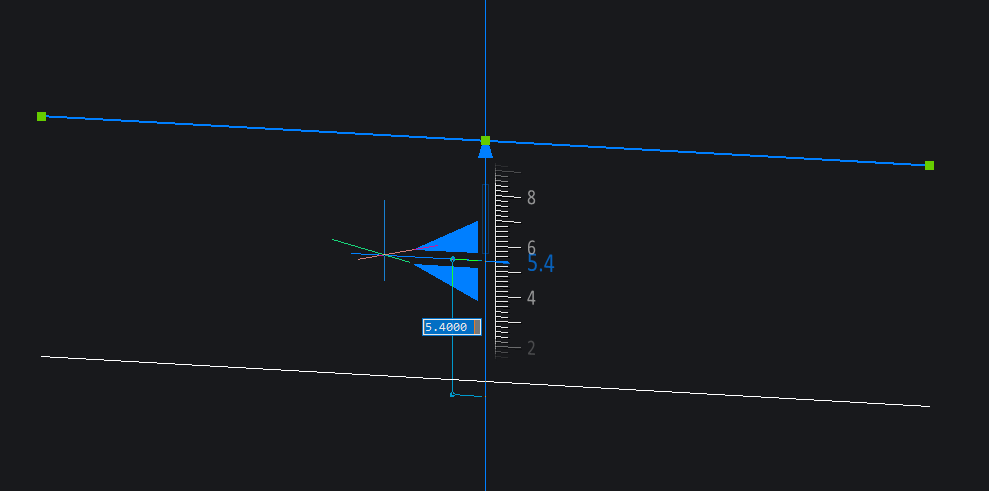The image size is (989, 491).
Task: Click the bottom node of the dimension line
Action: [x=452, y=394]
